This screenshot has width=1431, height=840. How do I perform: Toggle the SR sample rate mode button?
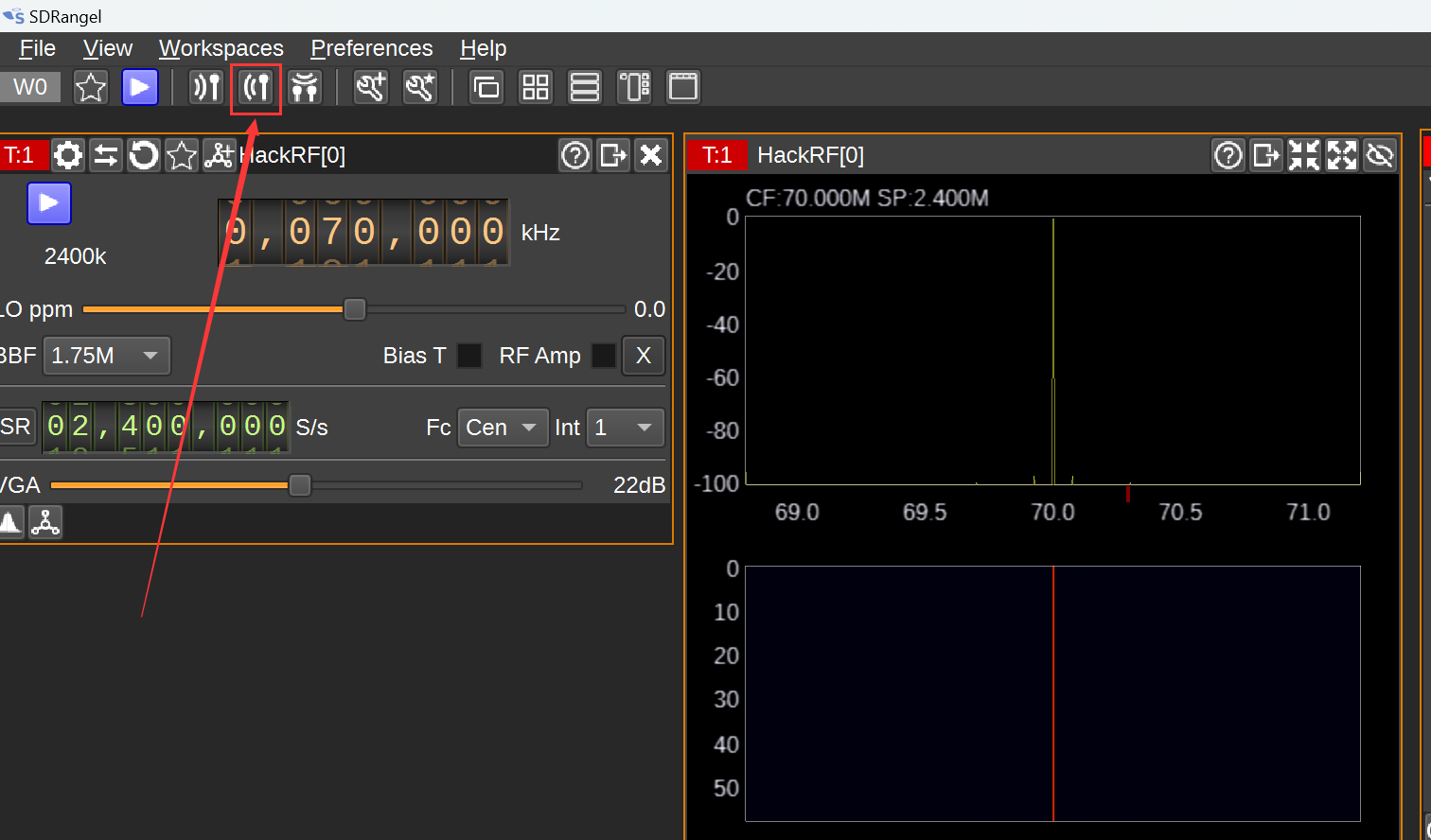16,428
